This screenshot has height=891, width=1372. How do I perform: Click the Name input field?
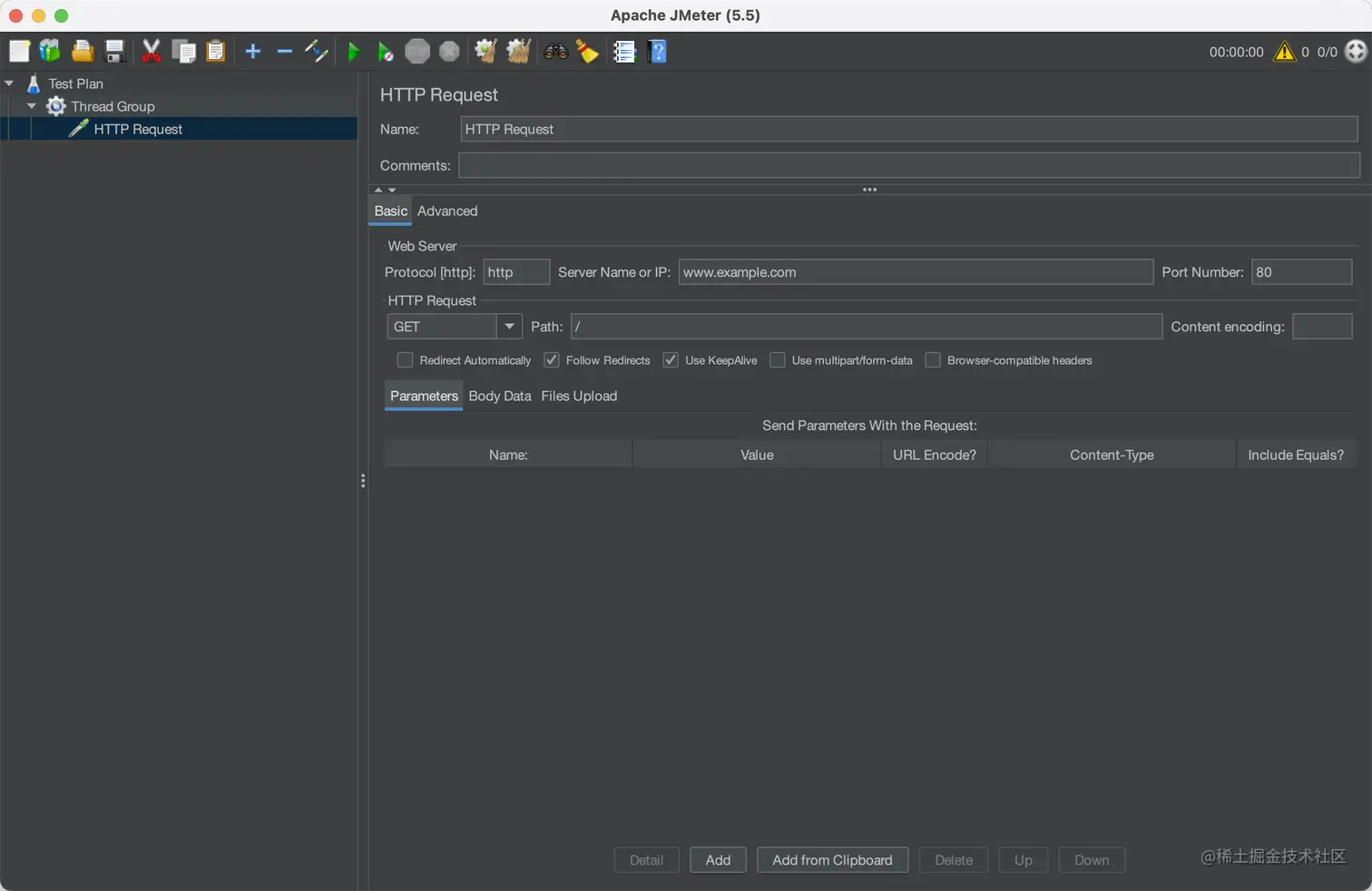tap(908, 129)
